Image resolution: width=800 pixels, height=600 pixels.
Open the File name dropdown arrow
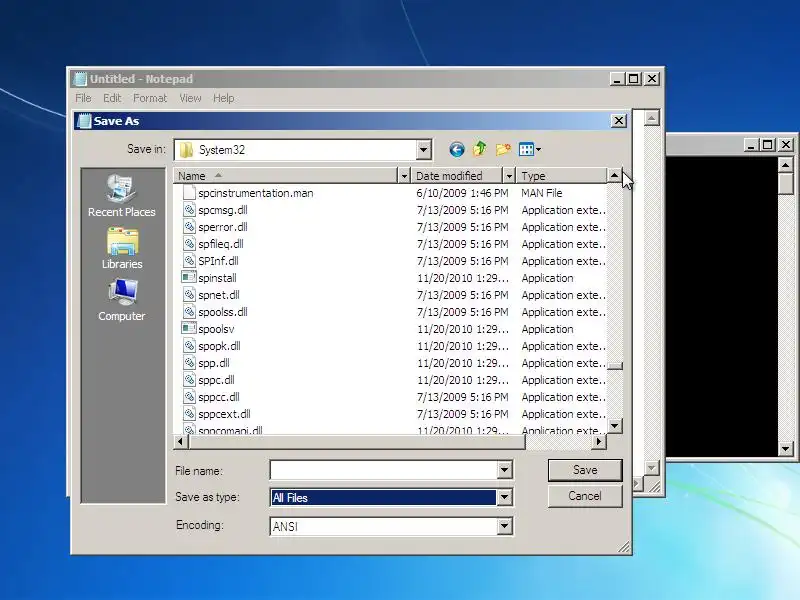point(504,470)
